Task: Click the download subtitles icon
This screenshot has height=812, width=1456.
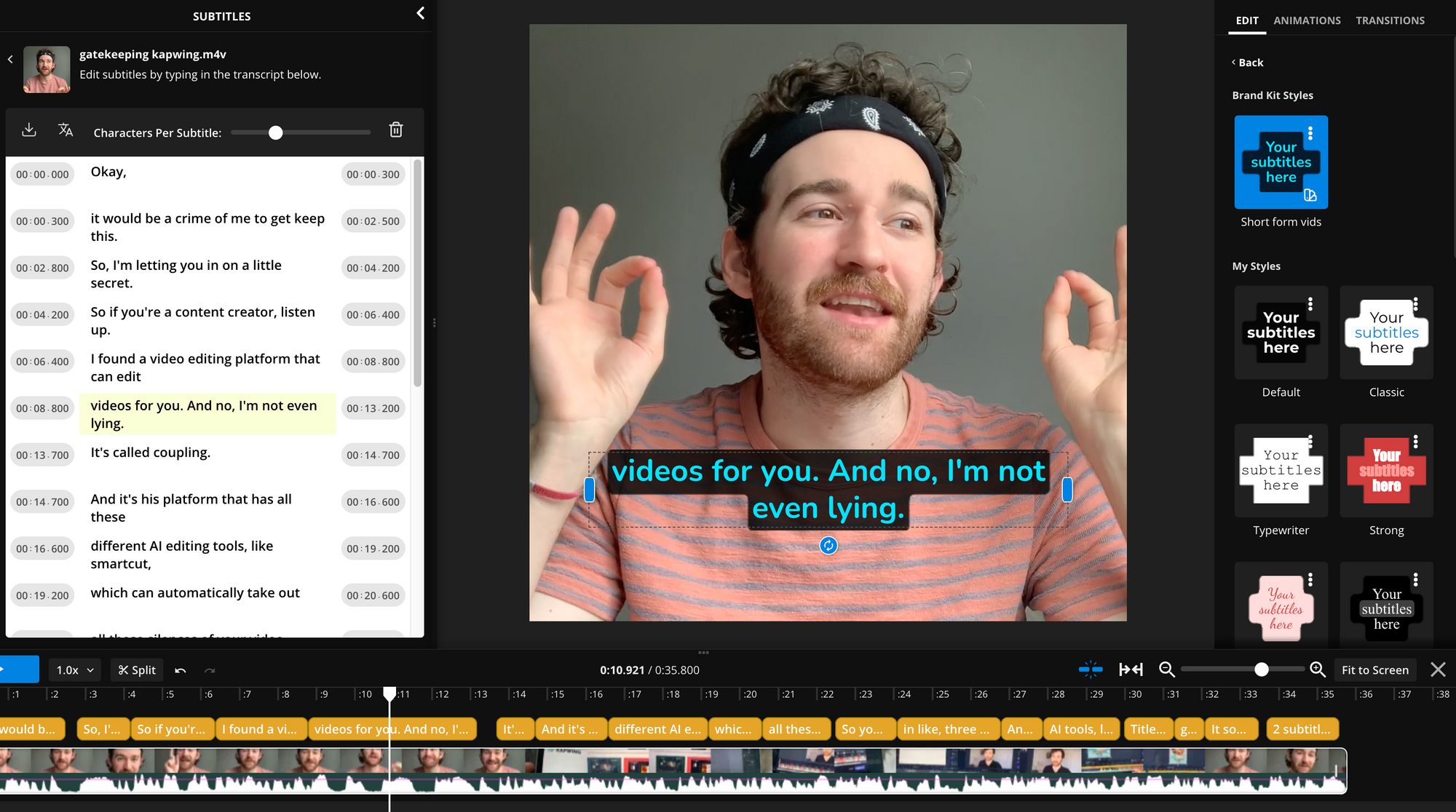Action: (x=29, y=130)
